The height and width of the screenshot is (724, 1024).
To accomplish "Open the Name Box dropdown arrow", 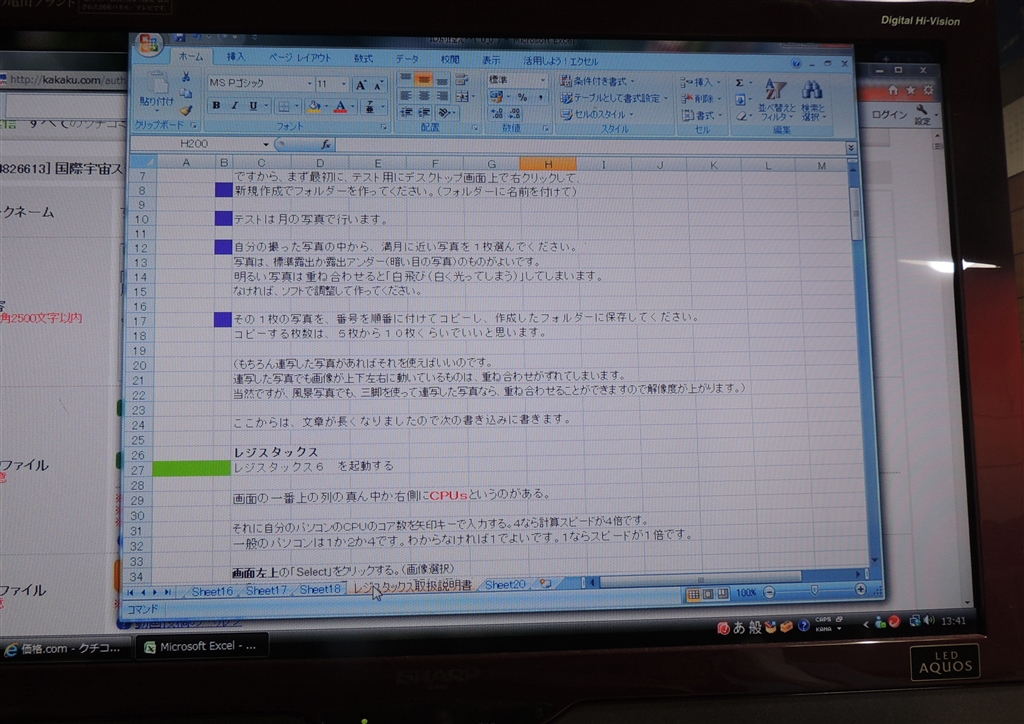I will (x=266, y=144).
